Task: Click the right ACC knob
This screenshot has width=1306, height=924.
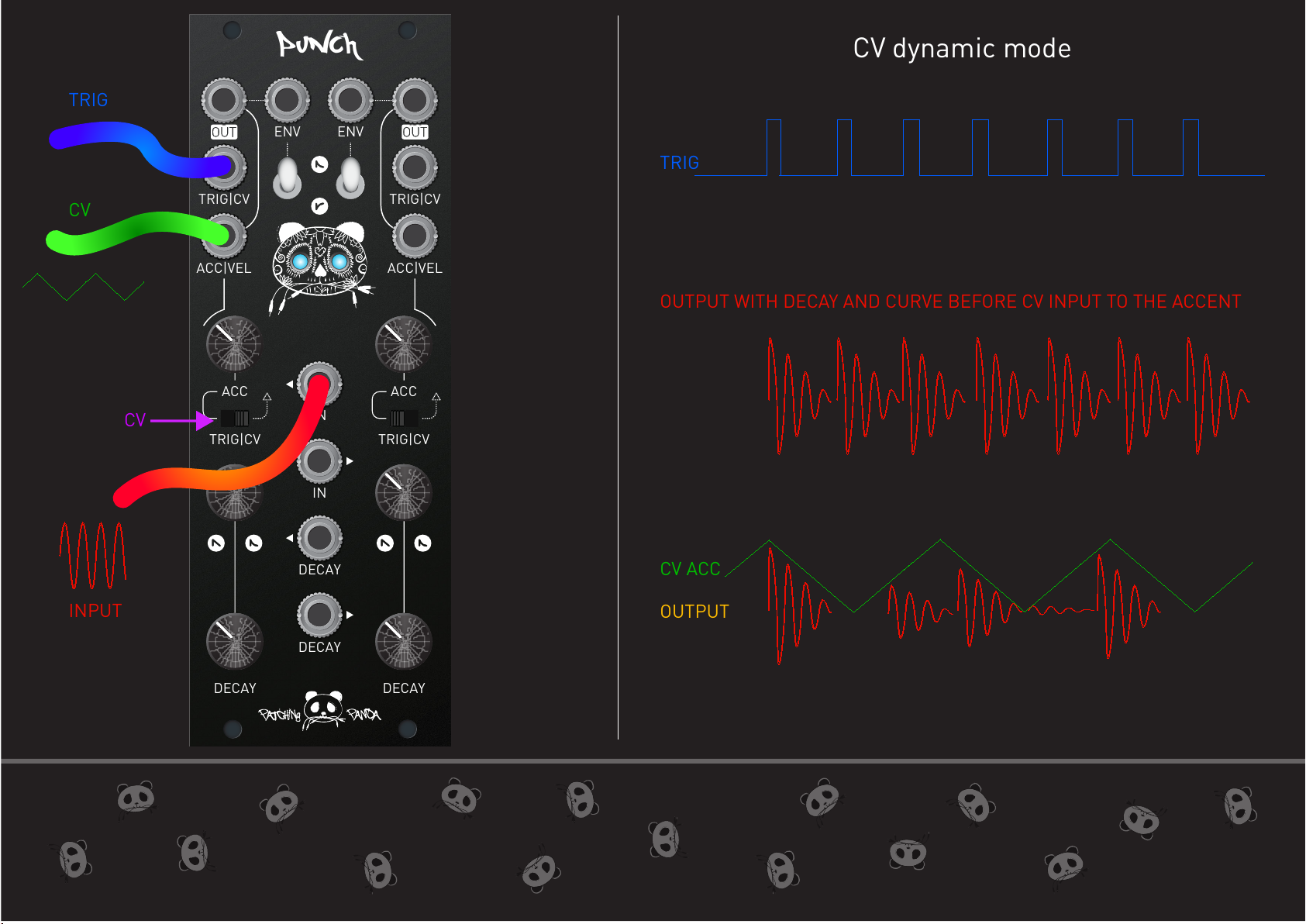Action: pos(403,344)
